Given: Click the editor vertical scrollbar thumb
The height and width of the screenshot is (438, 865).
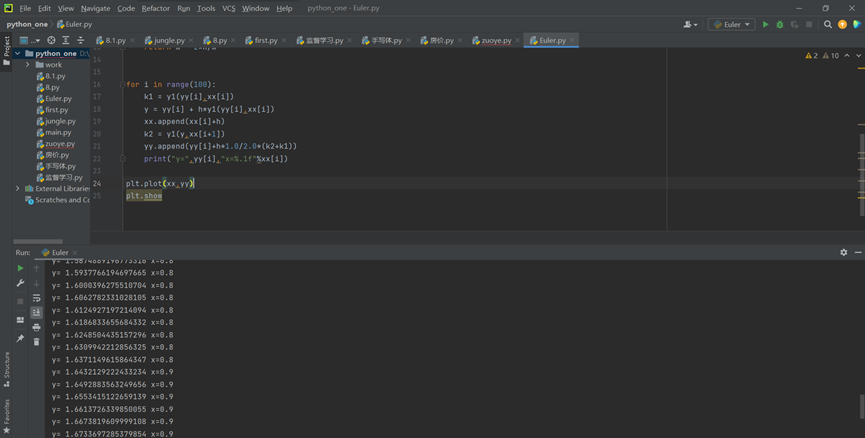Looking at the screenshot, I should pyautogui.click(x=862, y=174).
